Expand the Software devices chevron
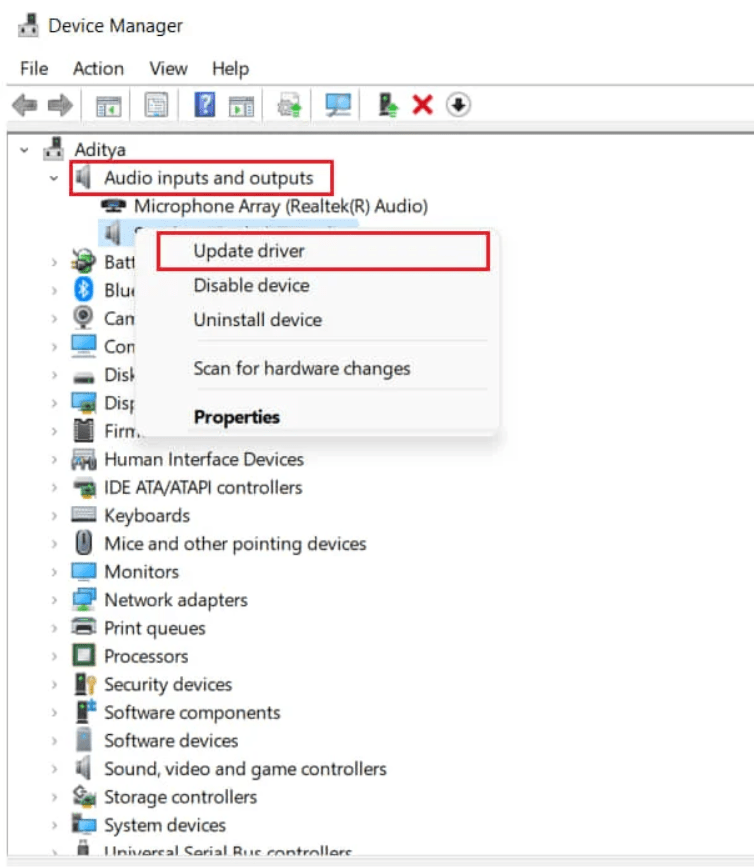The width and height of the screenshot is (754, 868). point(54,741)
